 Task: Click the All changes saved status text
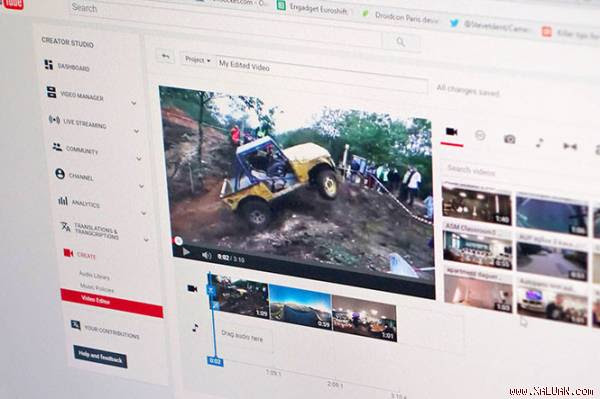468,91
